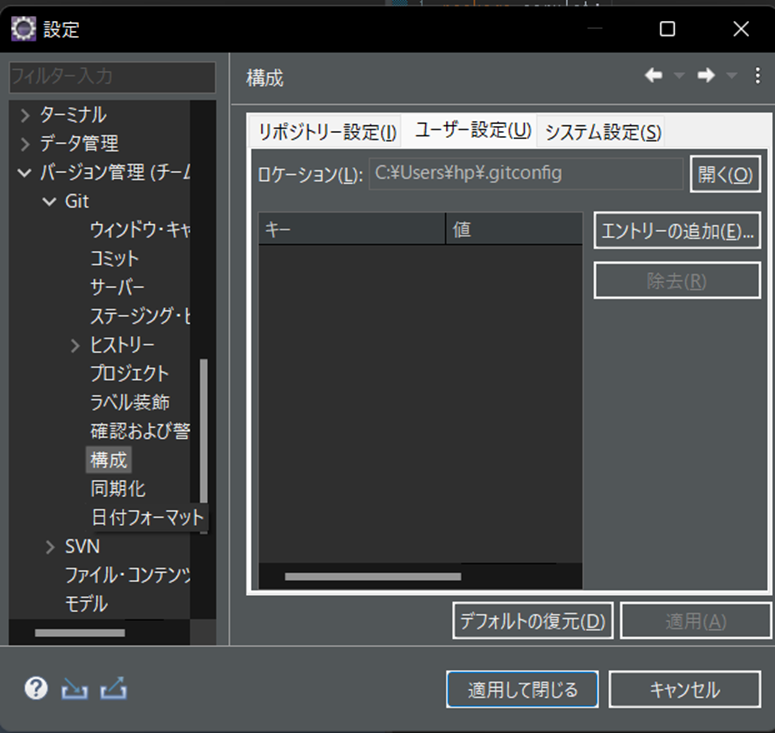Click the export preferences icon

click(114, 688)
